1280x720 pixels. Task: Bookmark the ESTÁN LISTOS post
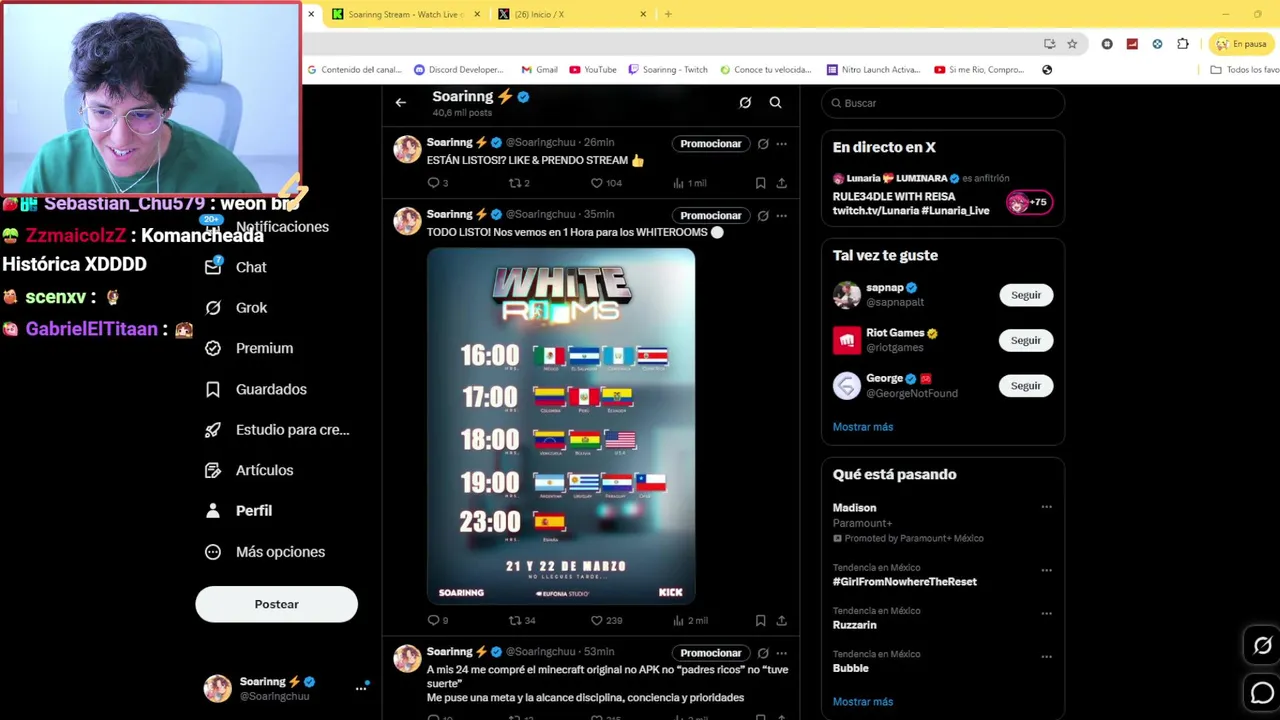point(760,183)
